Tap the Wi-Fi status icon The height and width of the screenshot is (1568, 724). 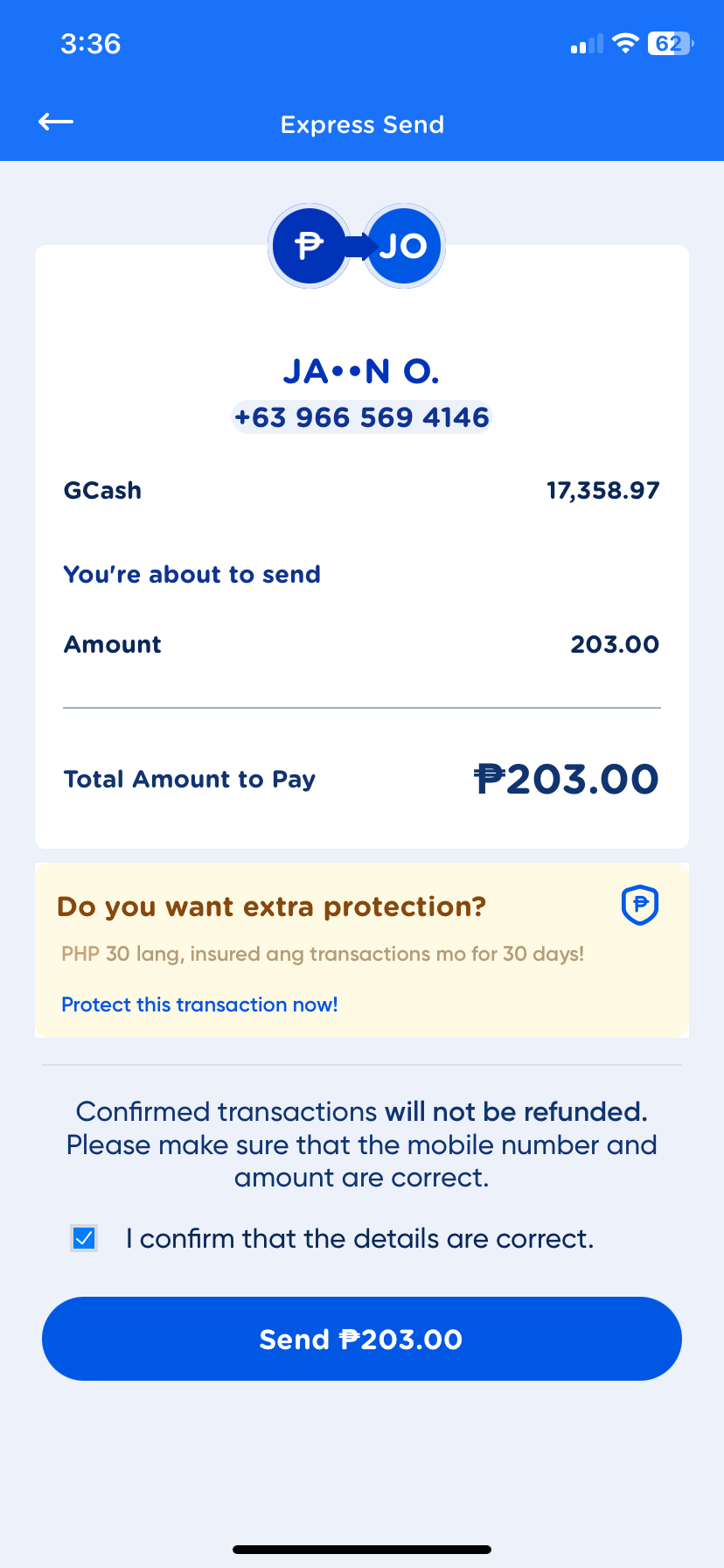(x=625, y=44)
